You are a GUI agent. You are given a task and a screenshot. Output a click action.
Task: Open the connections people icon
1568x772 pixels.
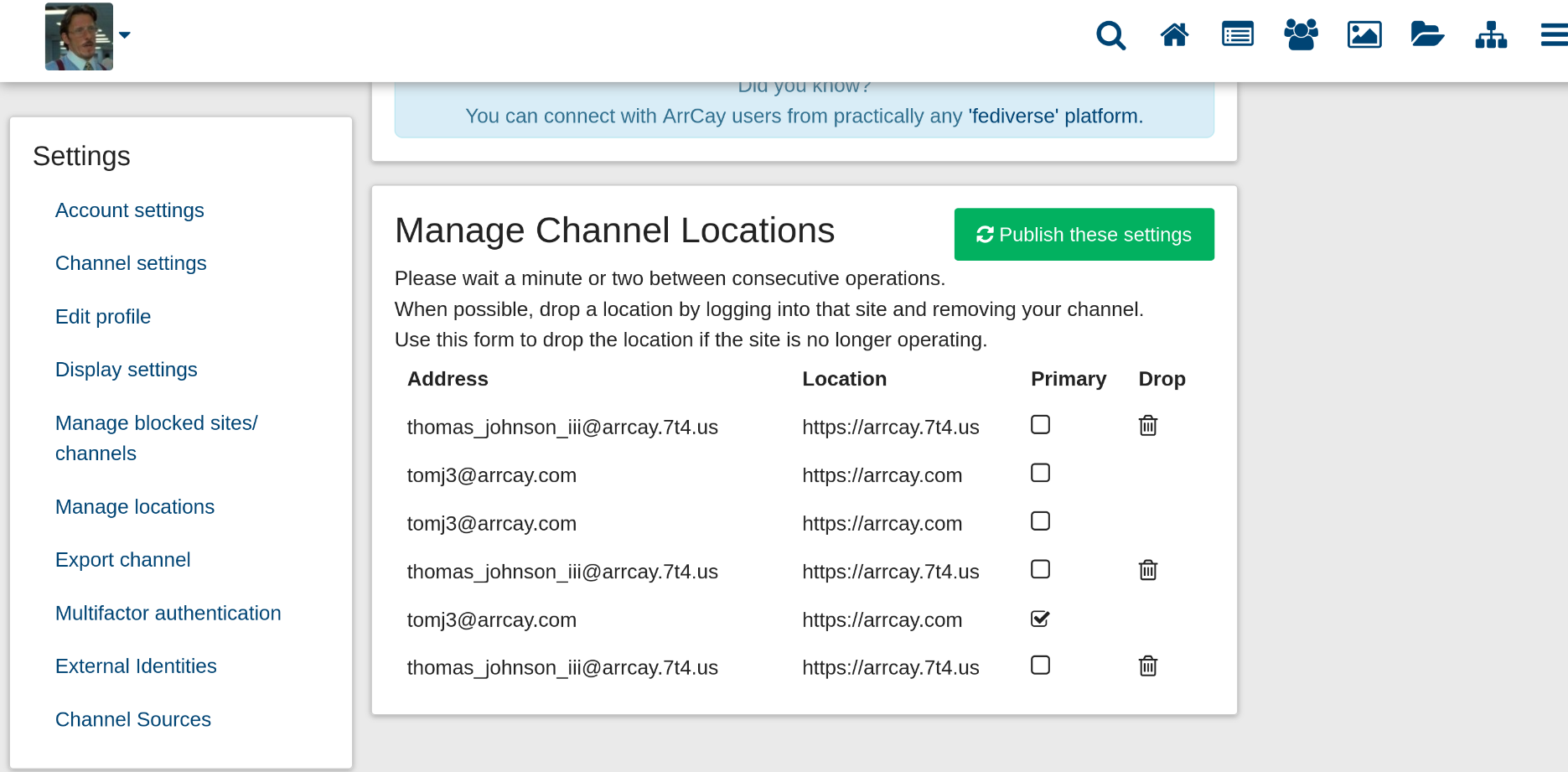pyautogui.click(x=1301, y=35)
